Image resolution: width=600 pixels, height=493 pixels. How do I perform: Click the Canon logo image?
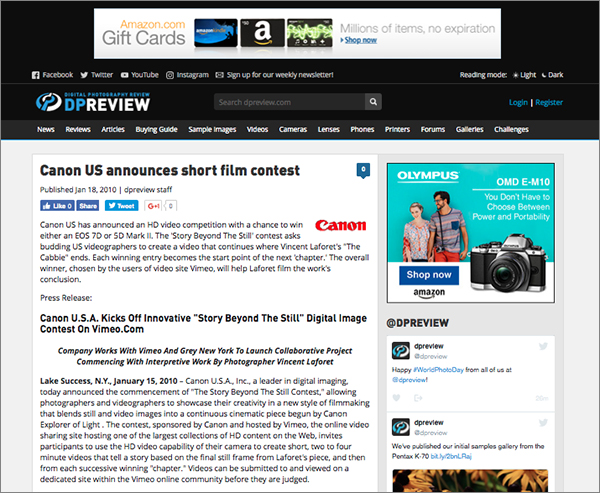341,225
